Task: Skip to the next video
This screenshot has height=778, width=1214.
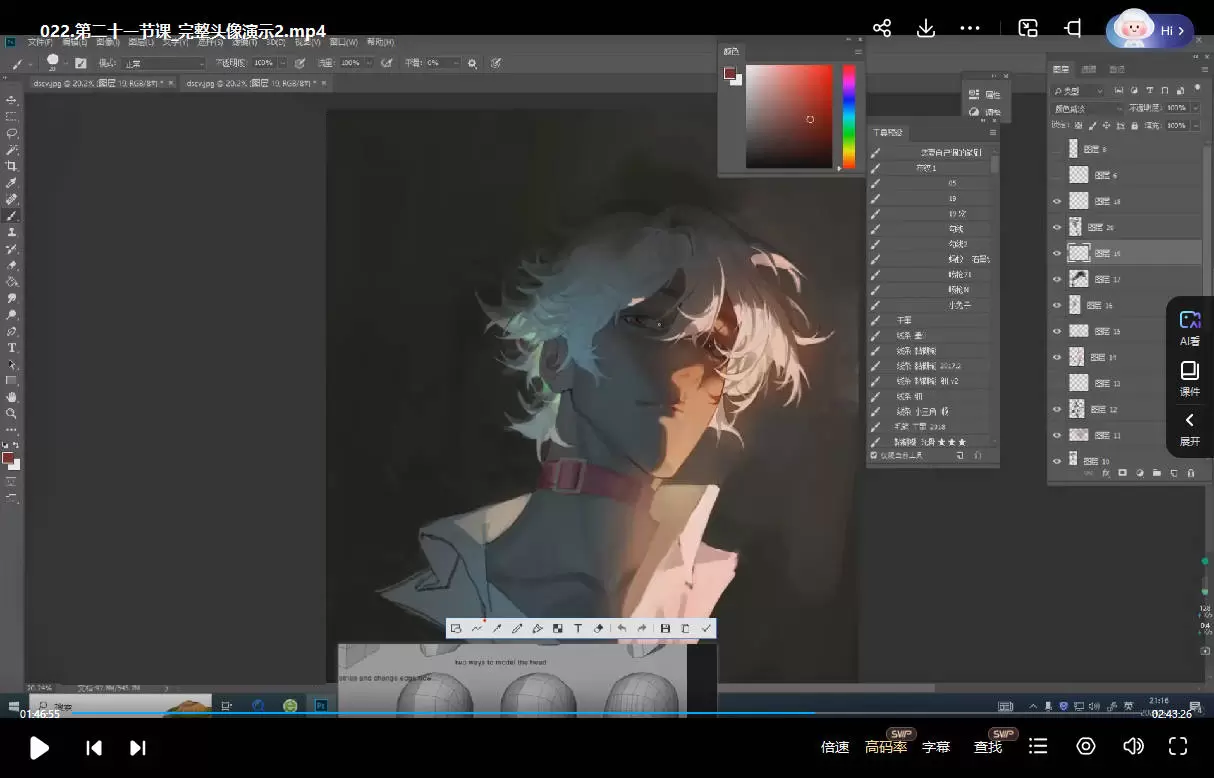Action: (138, 747)
